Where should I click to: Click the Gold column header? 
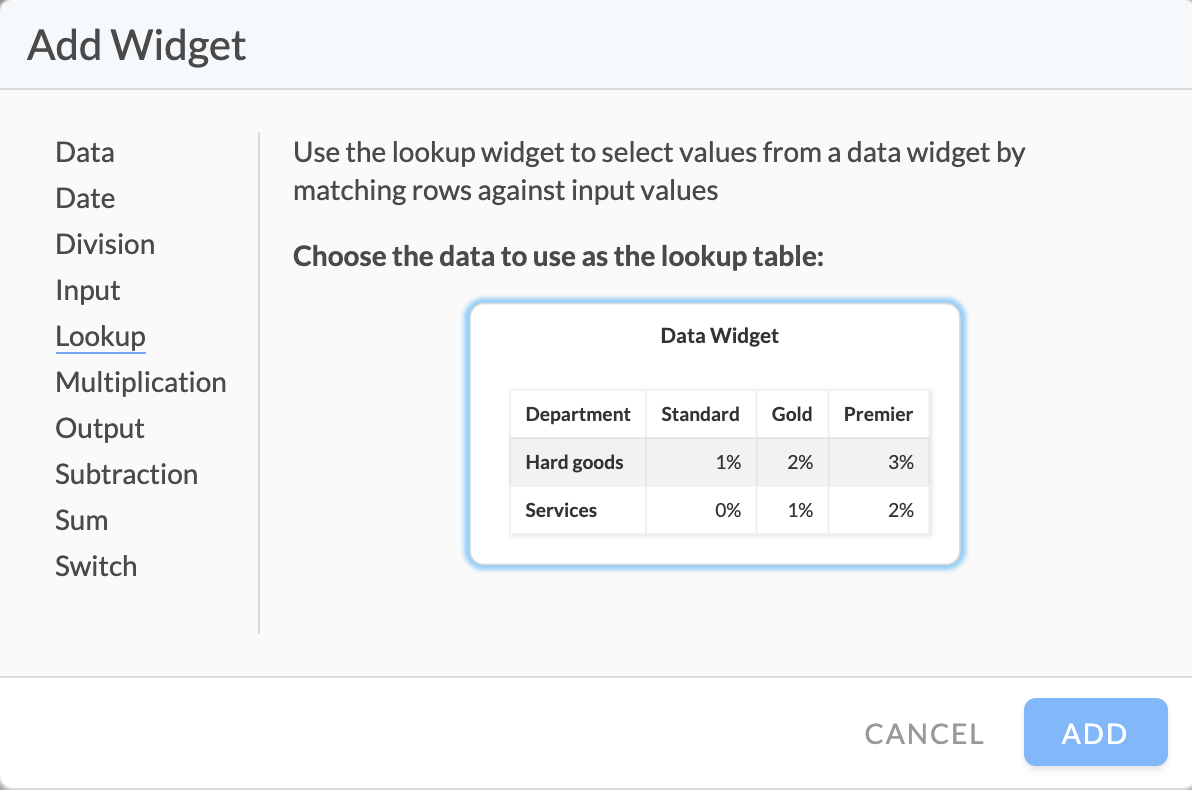click(791, 414)
